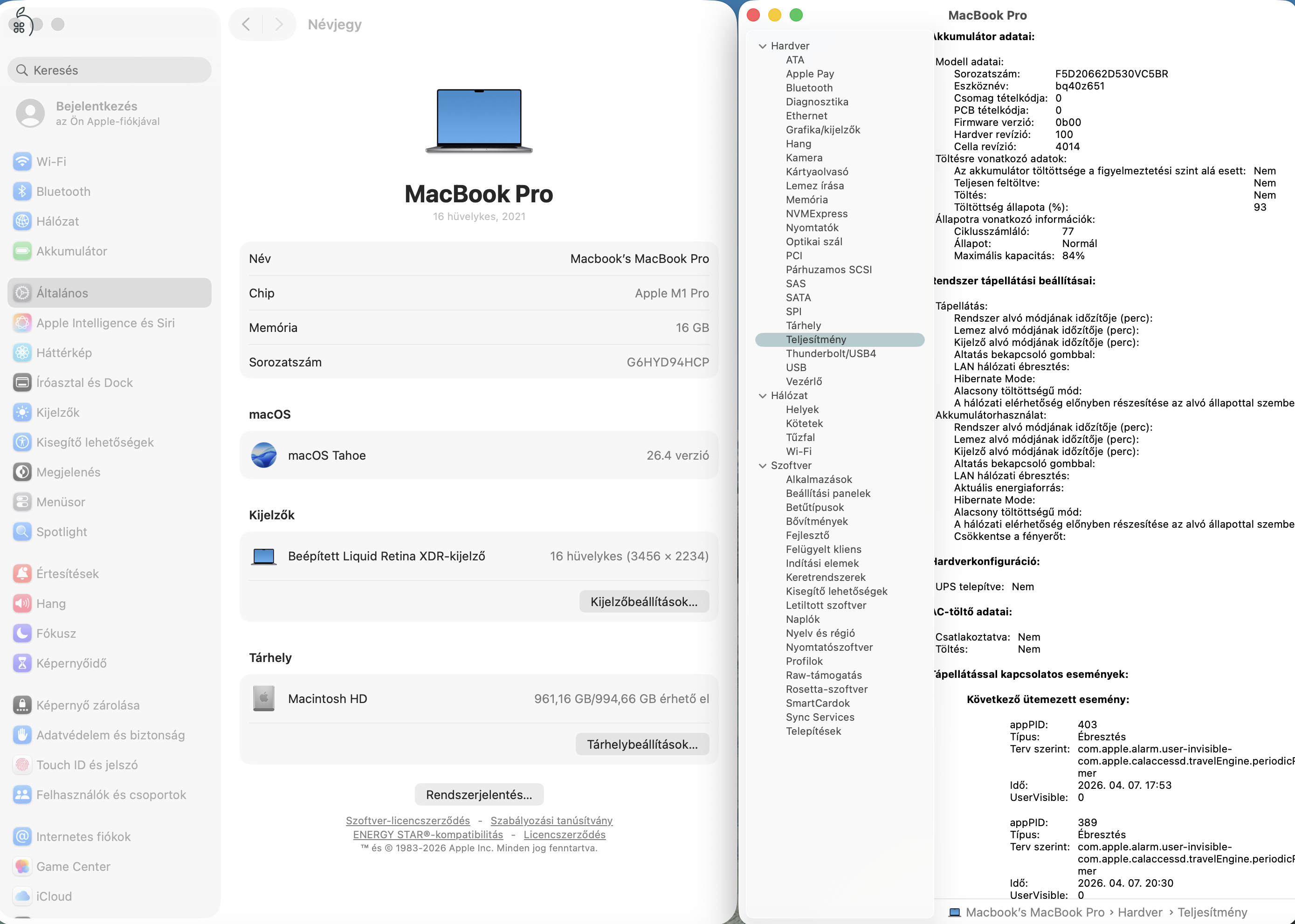
Task: Collapse the Hálózat tree section
Action: coord(763,395)
